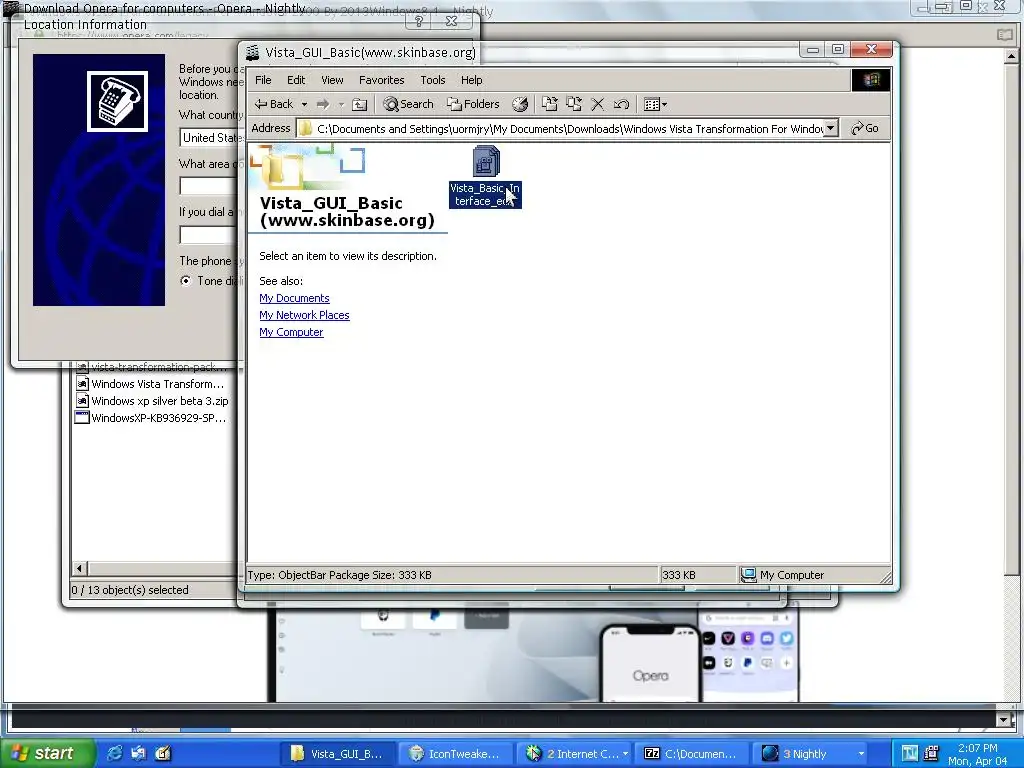The image size is (1024, 768).
Task: Click the Go button next to address bar
Action: 865,128
